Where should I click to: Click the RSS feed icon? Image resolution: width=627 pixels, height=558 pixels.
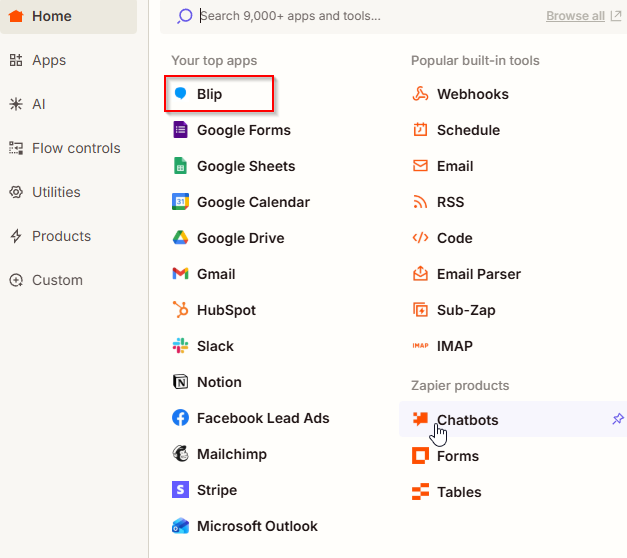pos(420,202)
